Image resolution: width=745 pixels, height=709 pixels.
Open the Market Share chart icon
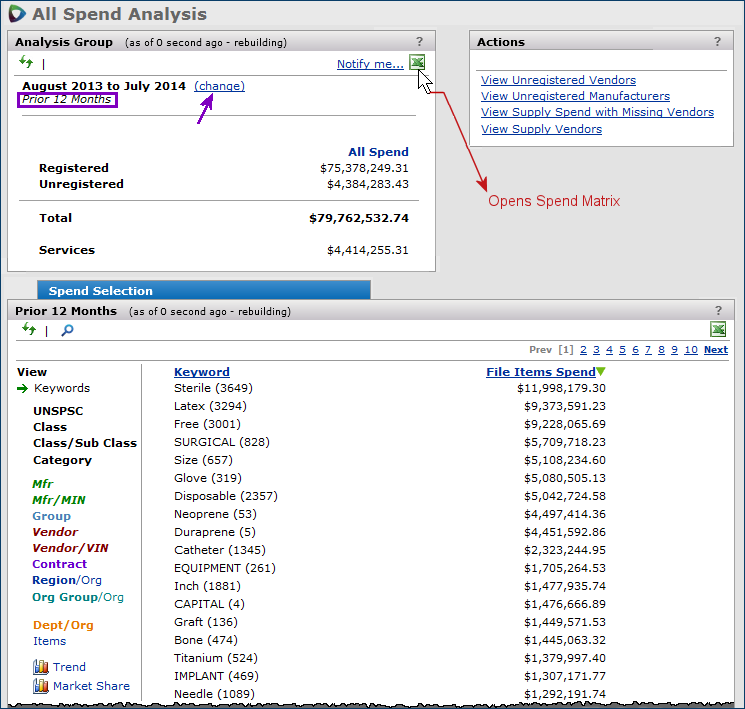tap(41, 686)
